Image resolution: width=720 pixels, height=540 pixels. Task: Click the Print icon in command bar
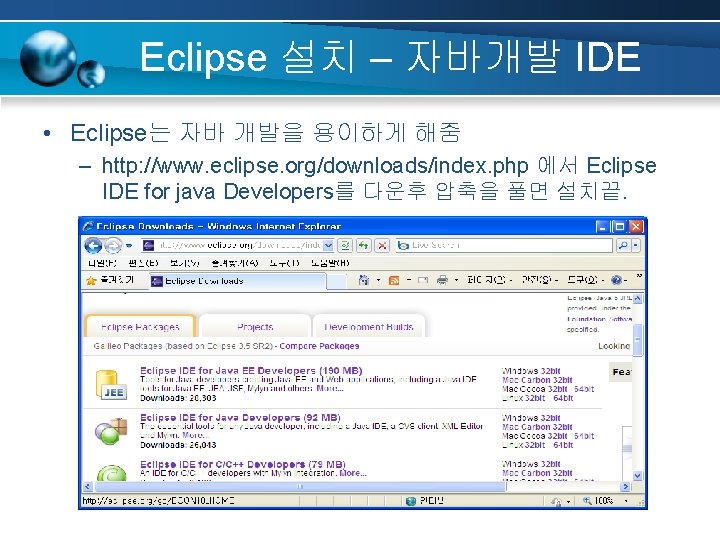tap(442, 280)
